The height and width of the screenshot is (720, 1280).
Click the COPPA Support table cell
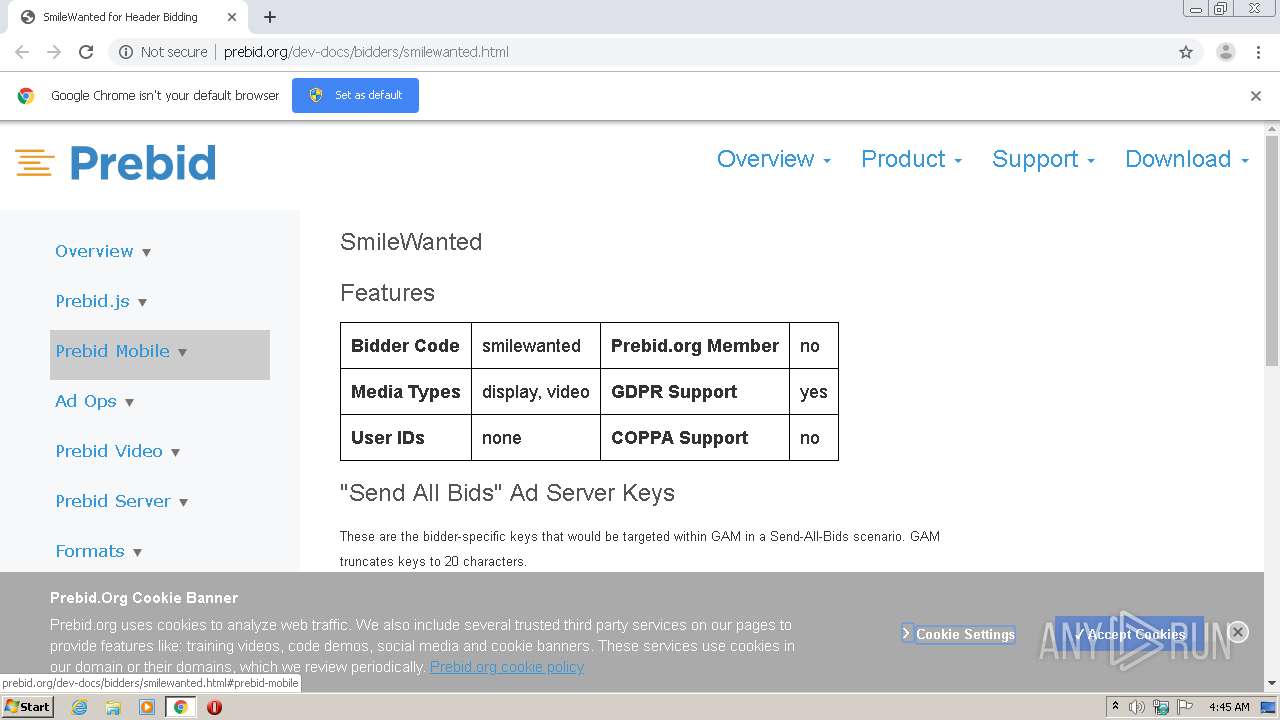pos(695,438)
